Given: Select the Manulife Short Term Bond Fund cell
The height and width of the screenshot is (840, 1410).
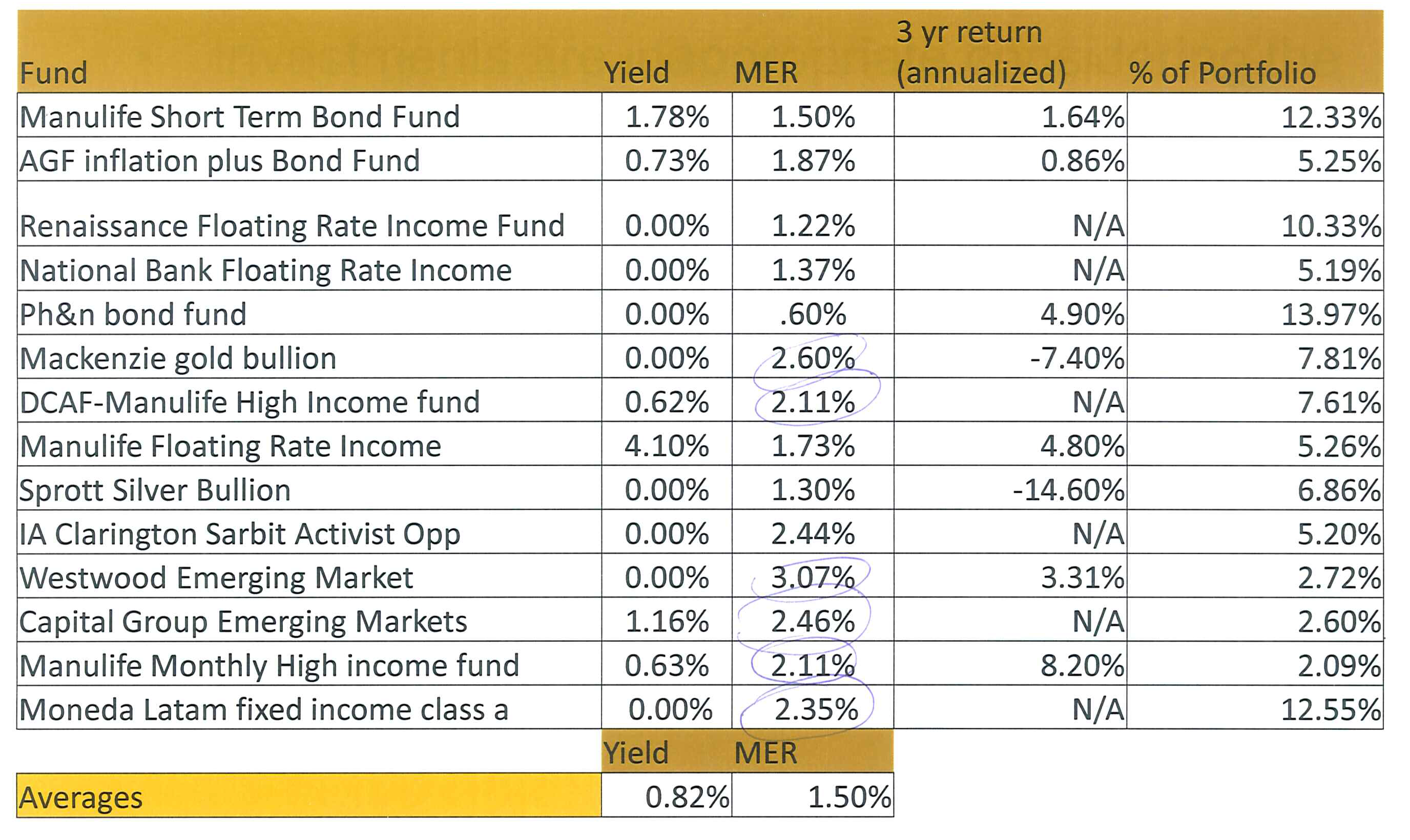Looking at the screenshot, I should pyautogui.click(x=309, y=115).
